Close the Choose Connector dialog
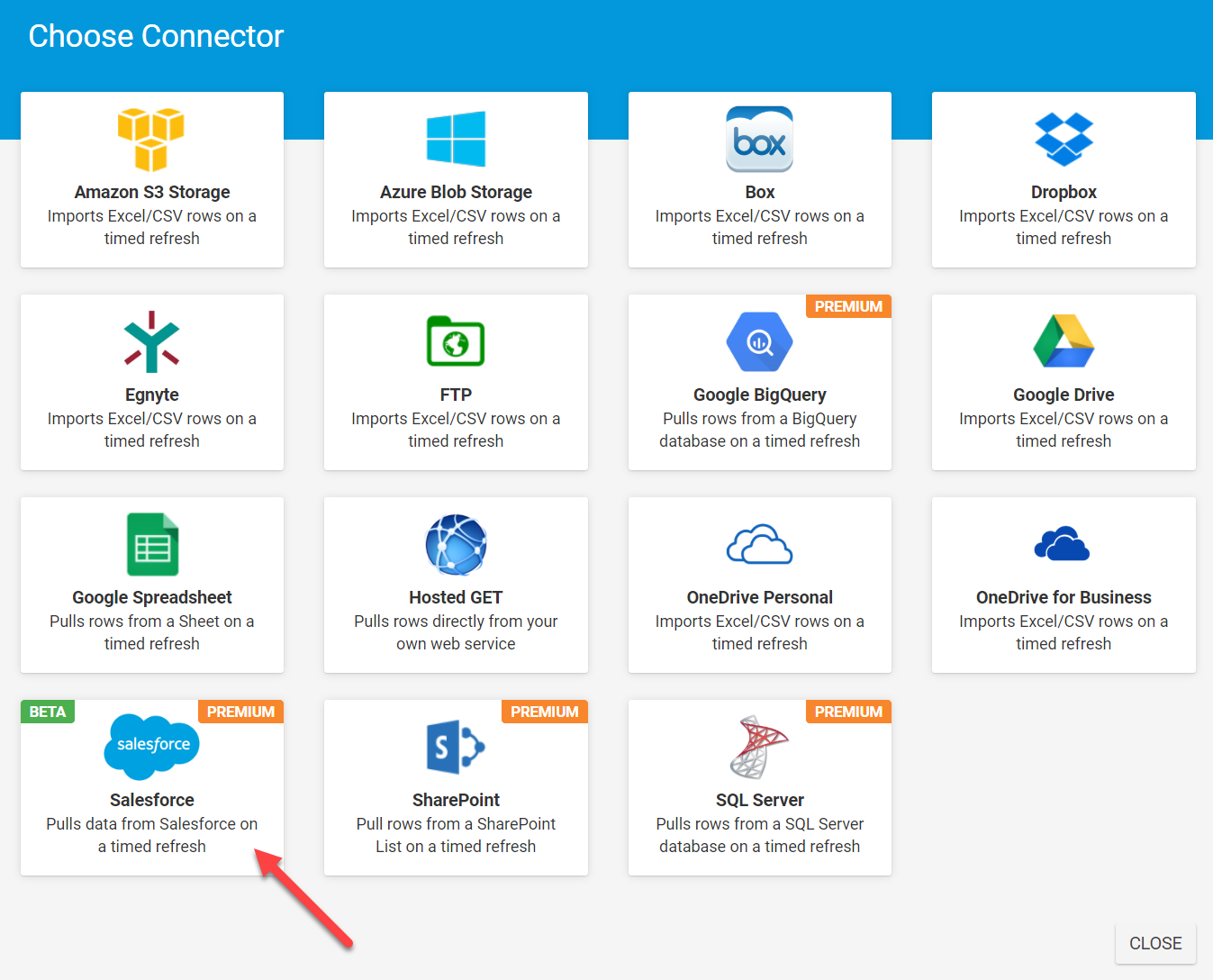The image size is (1213, 980). point(1155,943)
